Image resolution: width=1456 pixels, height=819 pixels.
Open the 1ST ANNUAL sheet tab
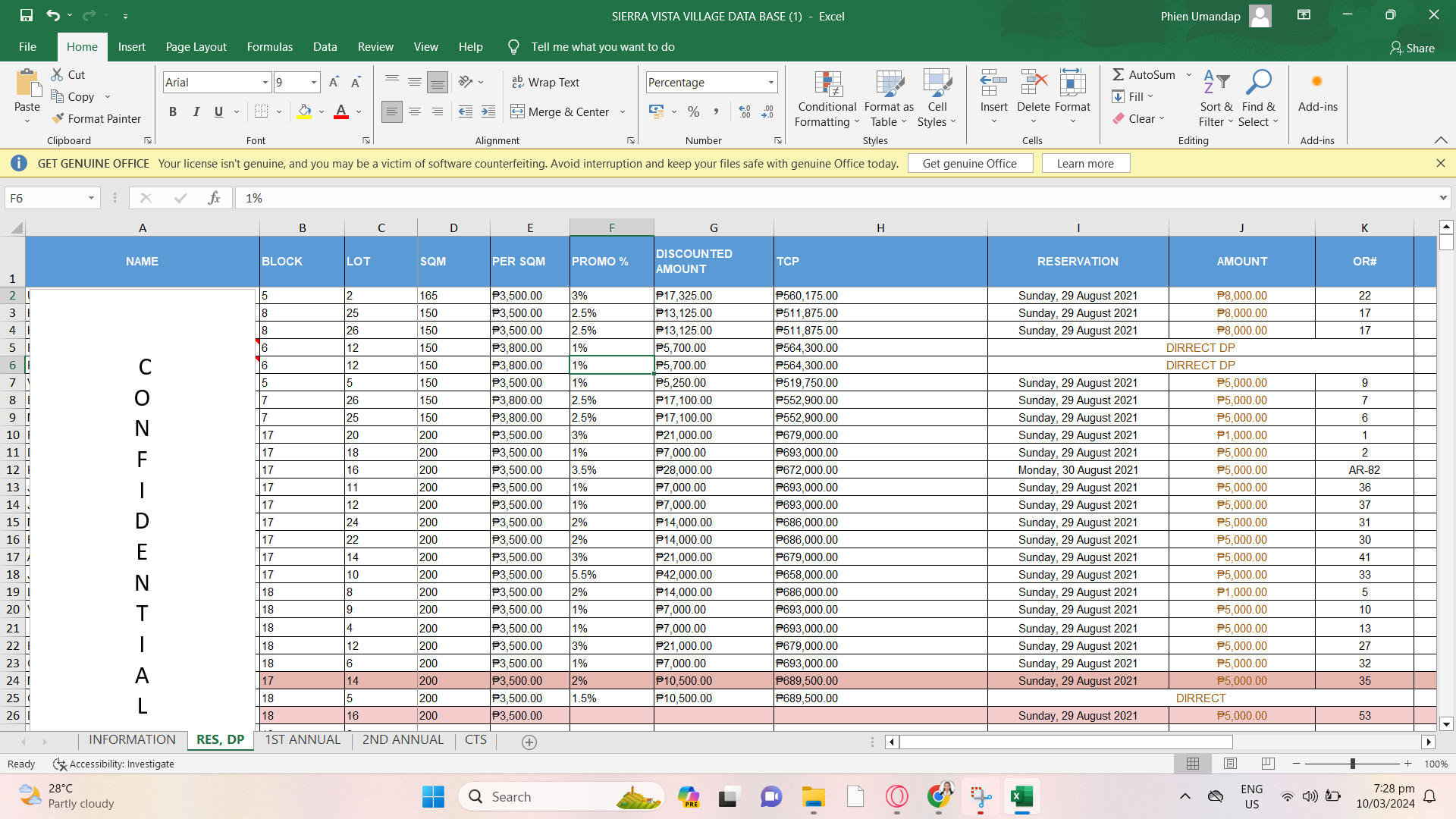click(303, 740)
